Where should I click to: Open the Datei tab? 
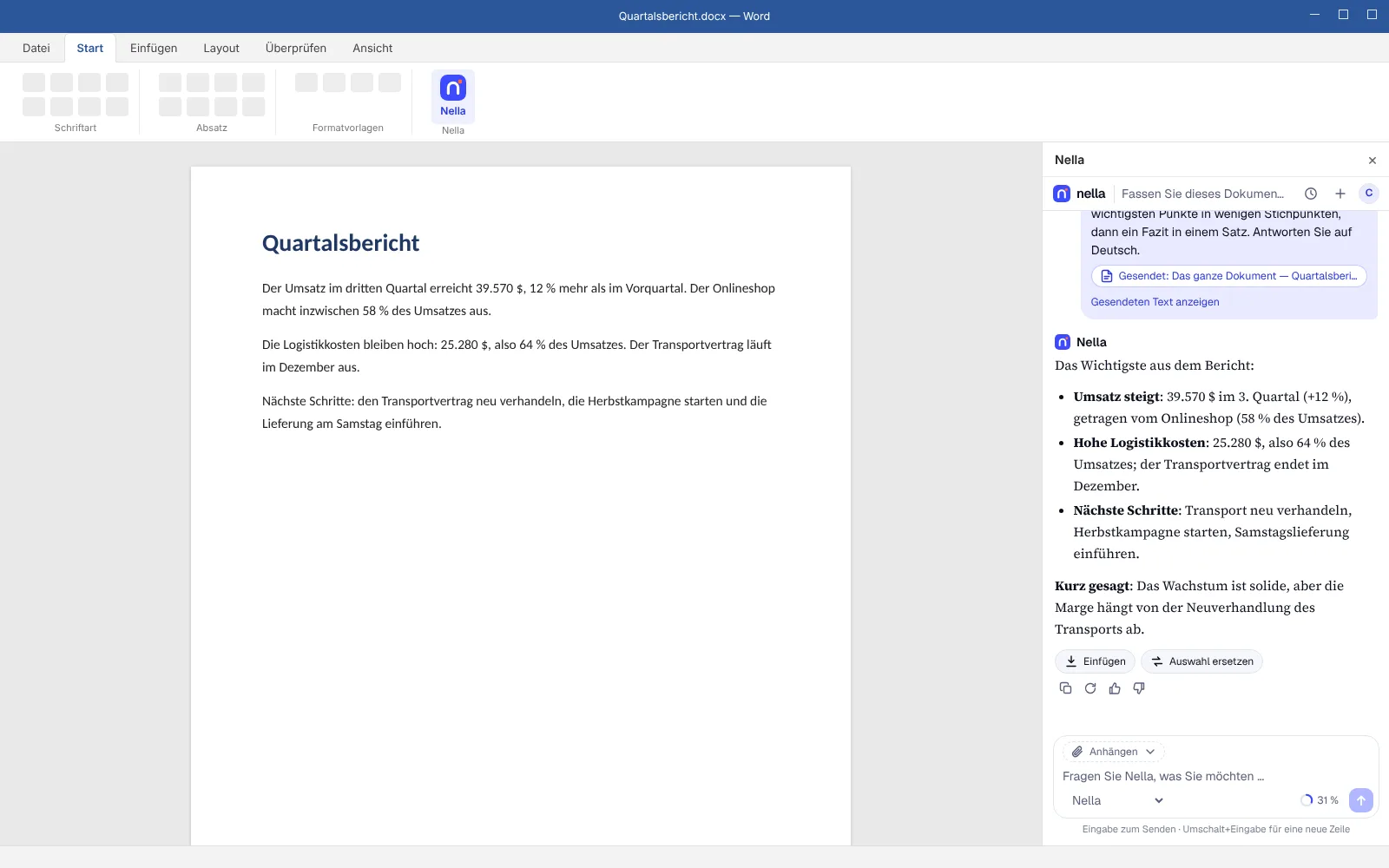36,48
